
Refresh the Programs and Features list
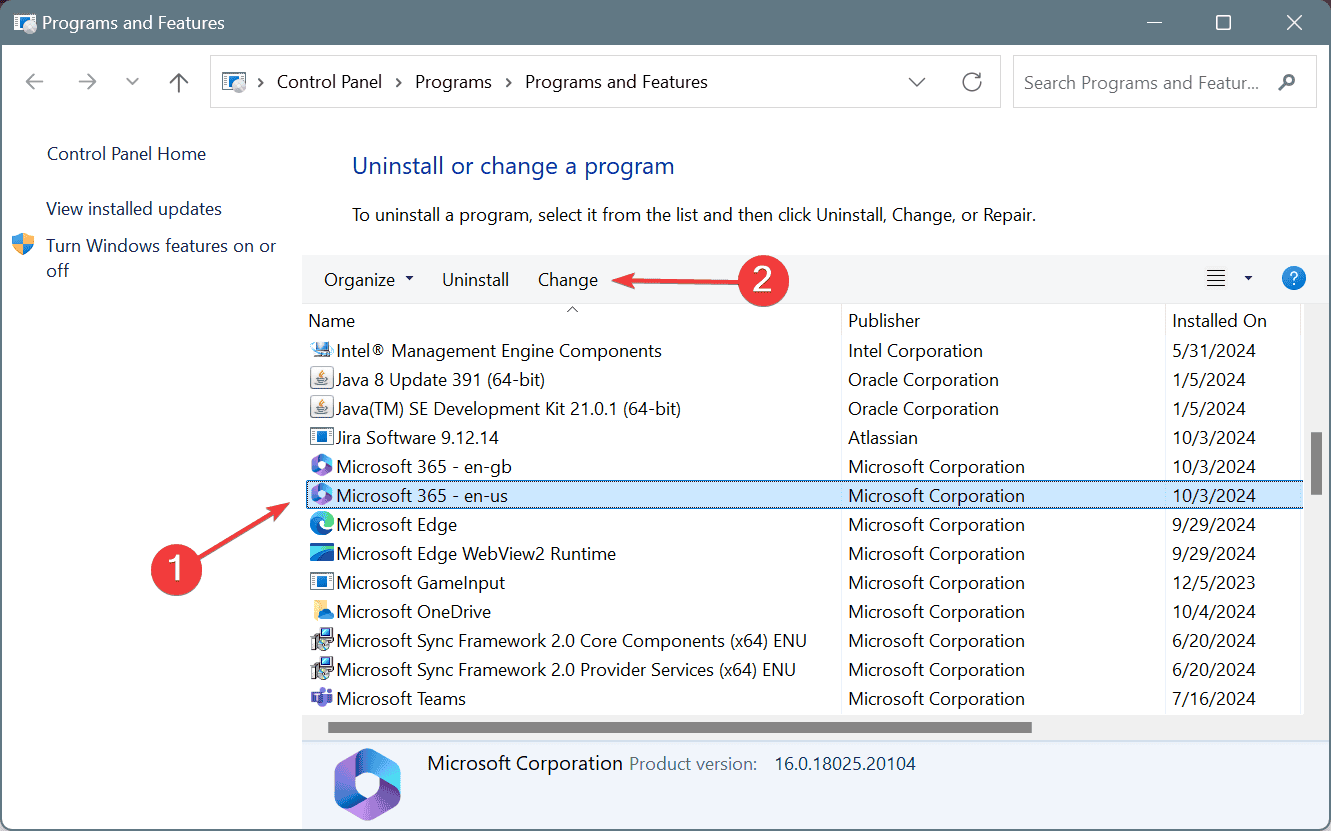[x=972, y=82]
